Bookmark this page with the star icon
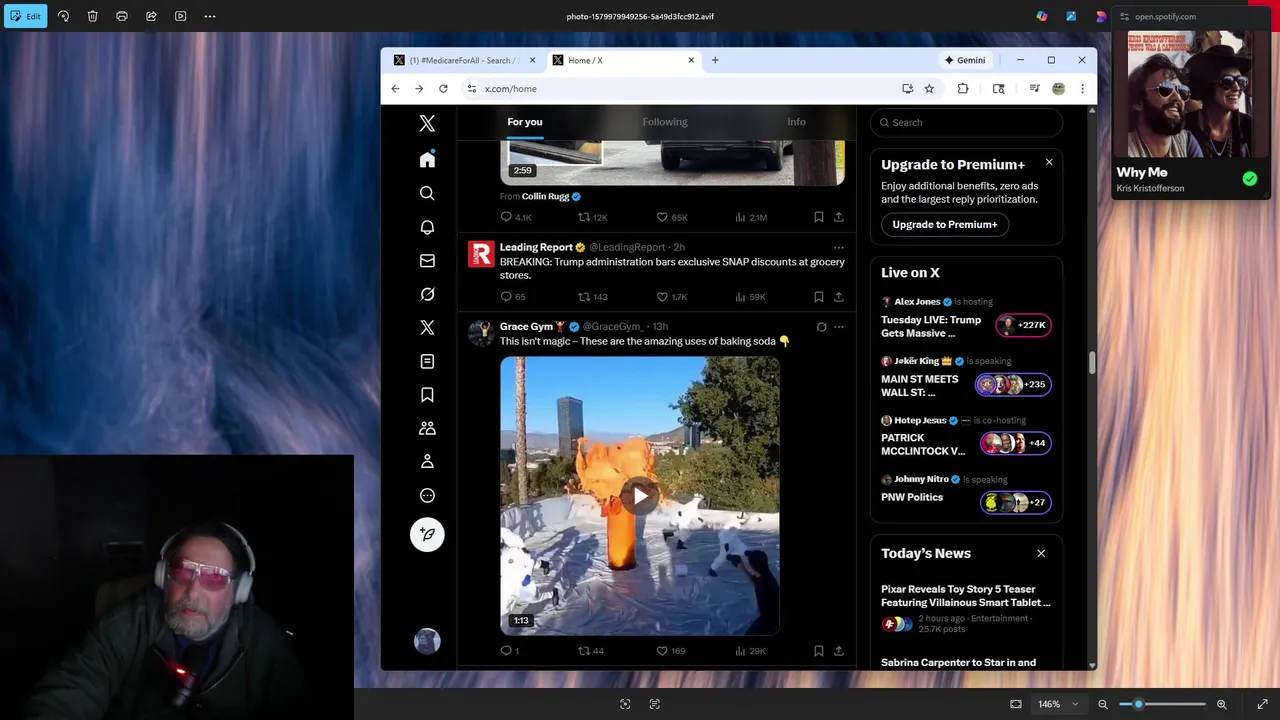Image resolution: width=1280 pixels, height=720 pixels. click(929, 88)
